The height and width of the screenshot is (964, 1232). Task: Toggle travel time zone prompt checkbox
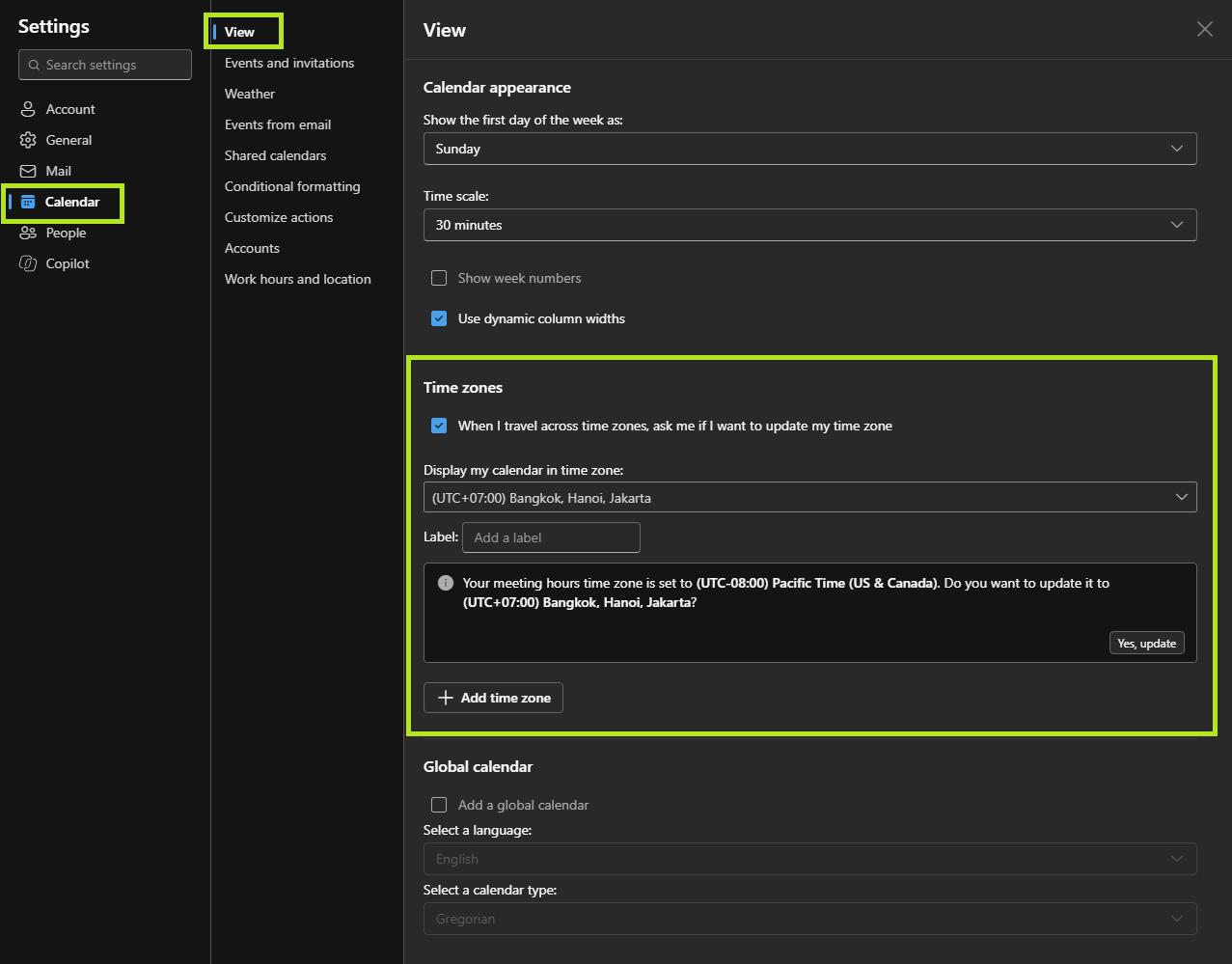point(439,426)
